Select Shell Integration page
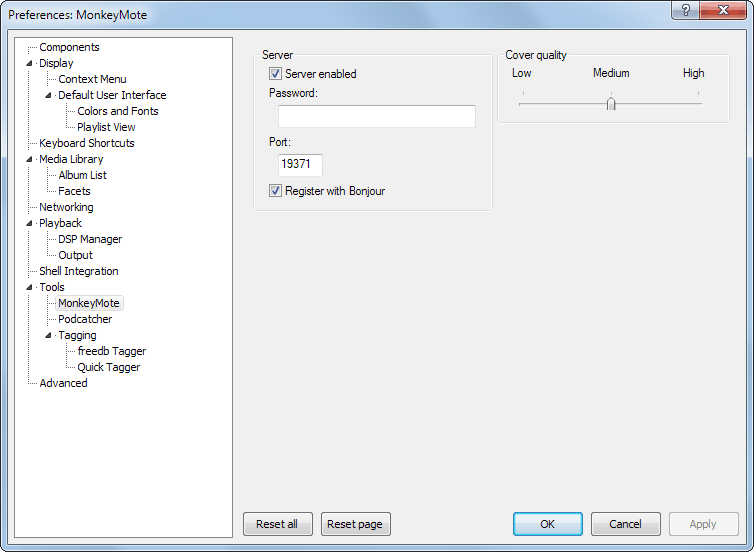The height and width of the screenshot is (552, 754). pos(78,271)
